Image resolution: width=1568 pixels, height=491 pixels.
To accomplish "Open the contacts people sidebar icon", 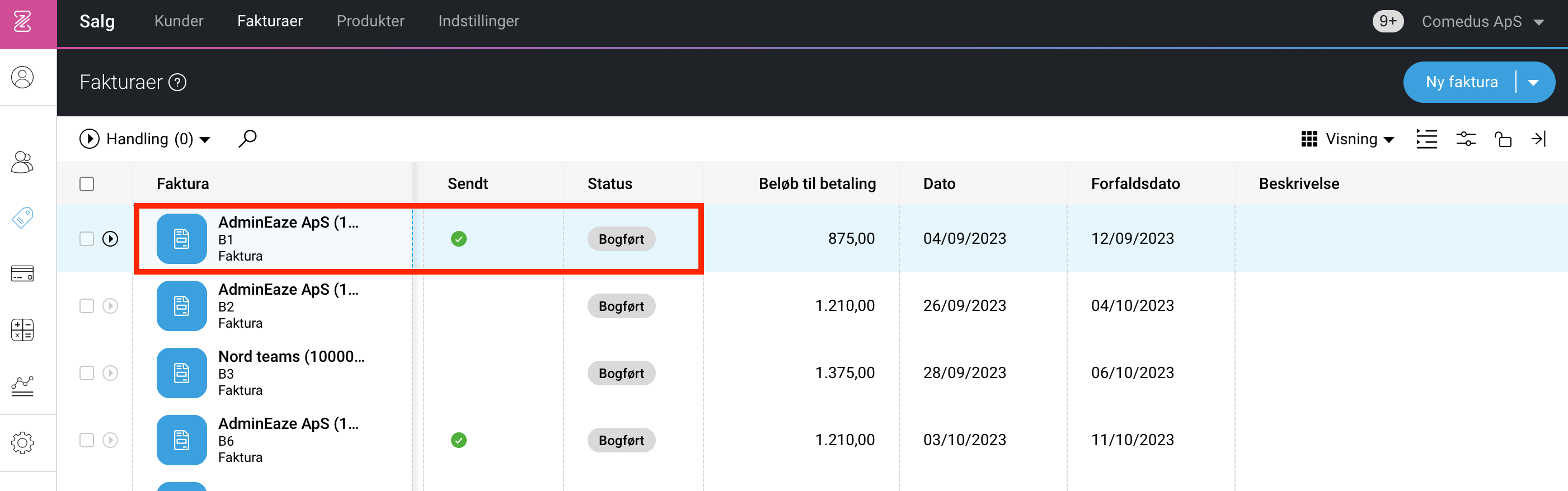I will coord(22,162).
